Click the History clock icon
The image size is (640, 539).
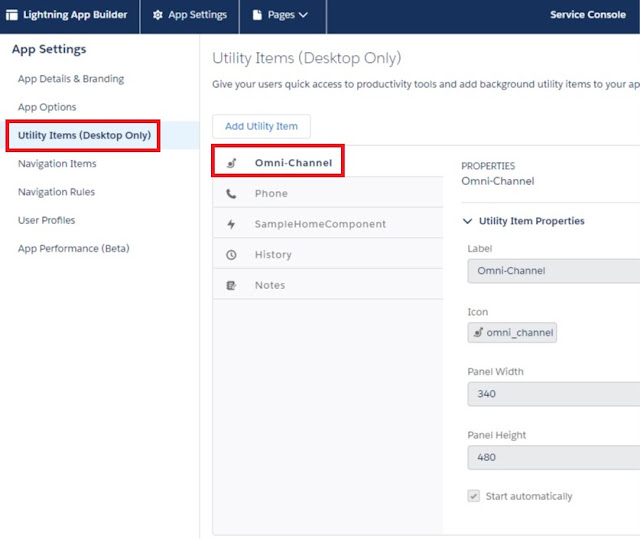pos(231,255)
